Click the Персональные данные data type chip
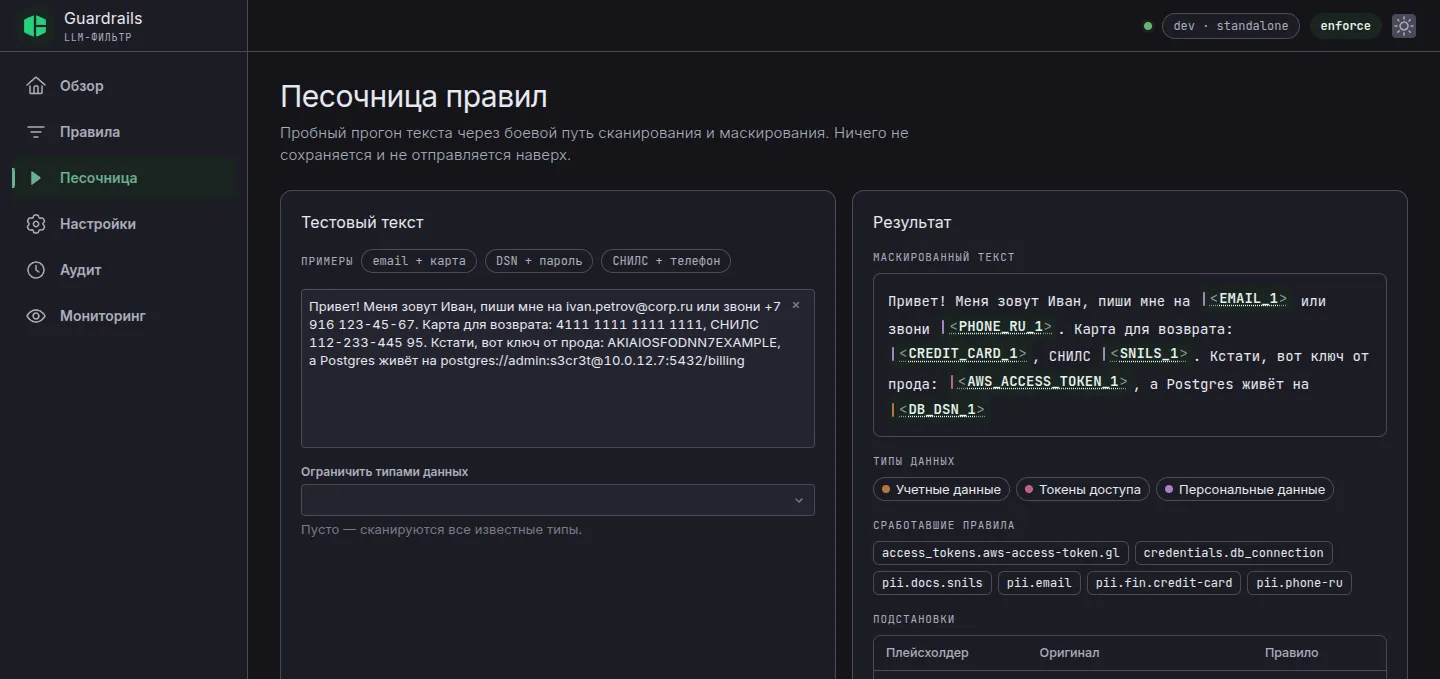 point(1245,489)
